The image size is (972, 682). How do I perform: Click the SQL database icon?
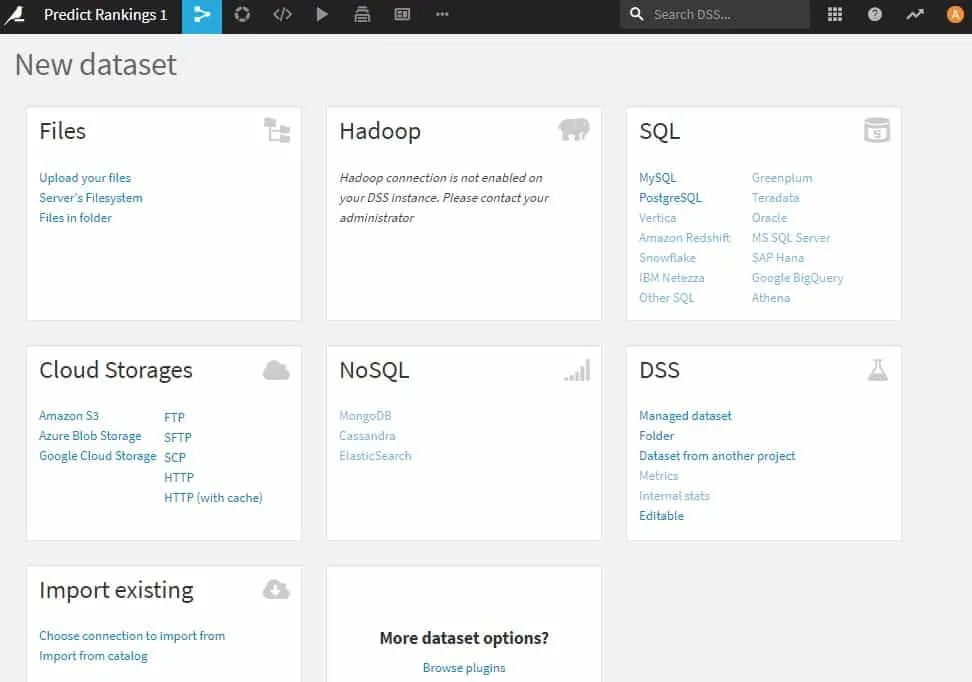[877, 130]
